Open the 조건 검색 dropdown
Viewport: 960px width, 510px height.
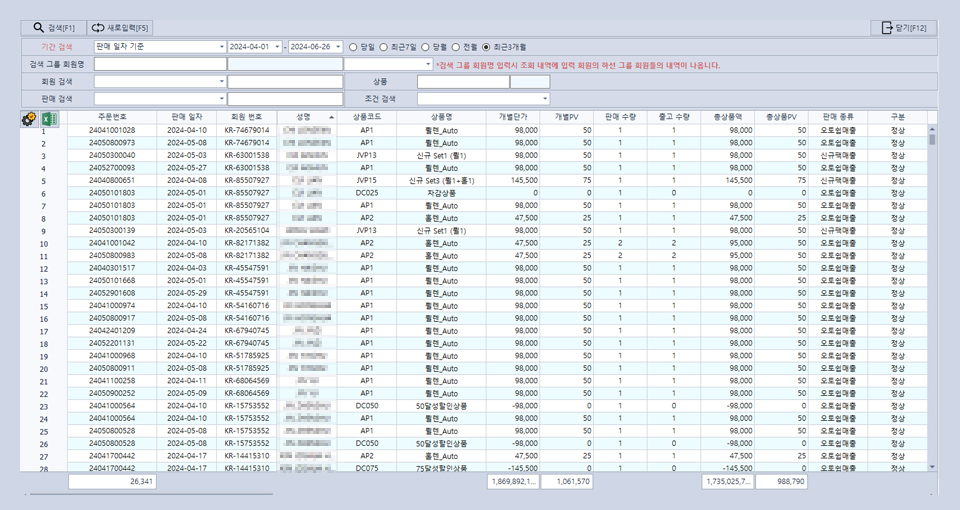click(545, 99)
